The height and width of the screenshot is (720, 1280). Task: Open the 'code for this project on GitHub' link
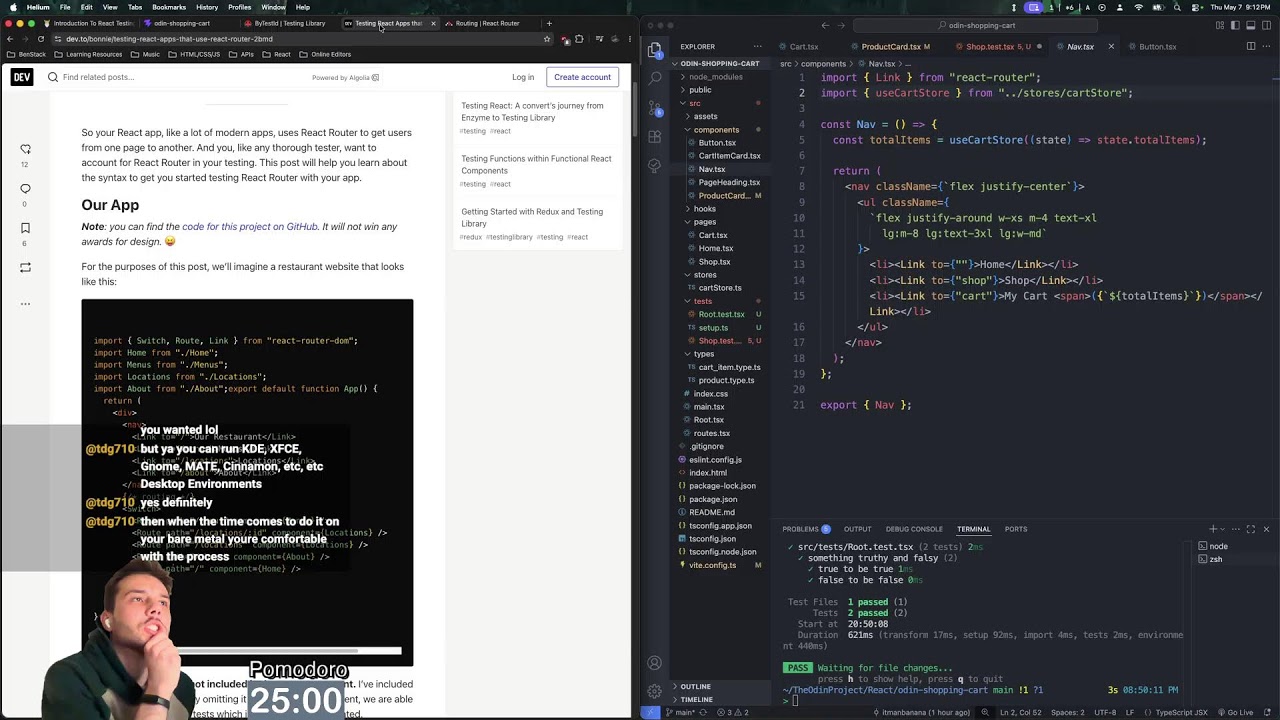[250, 227]
